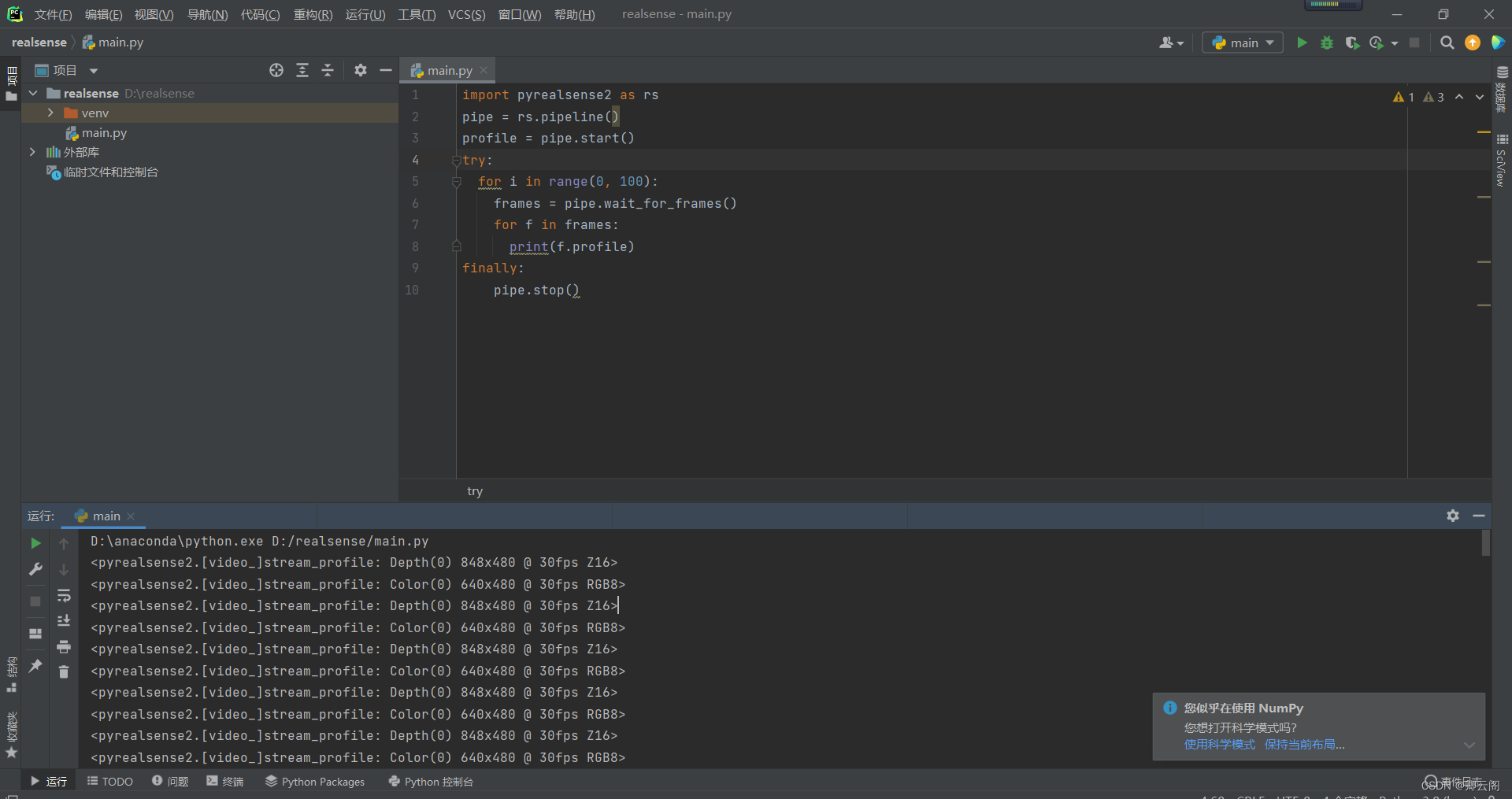Print console output with printer icon
The height and width of the screenshot is (799, 1512).
pos(64,646)
